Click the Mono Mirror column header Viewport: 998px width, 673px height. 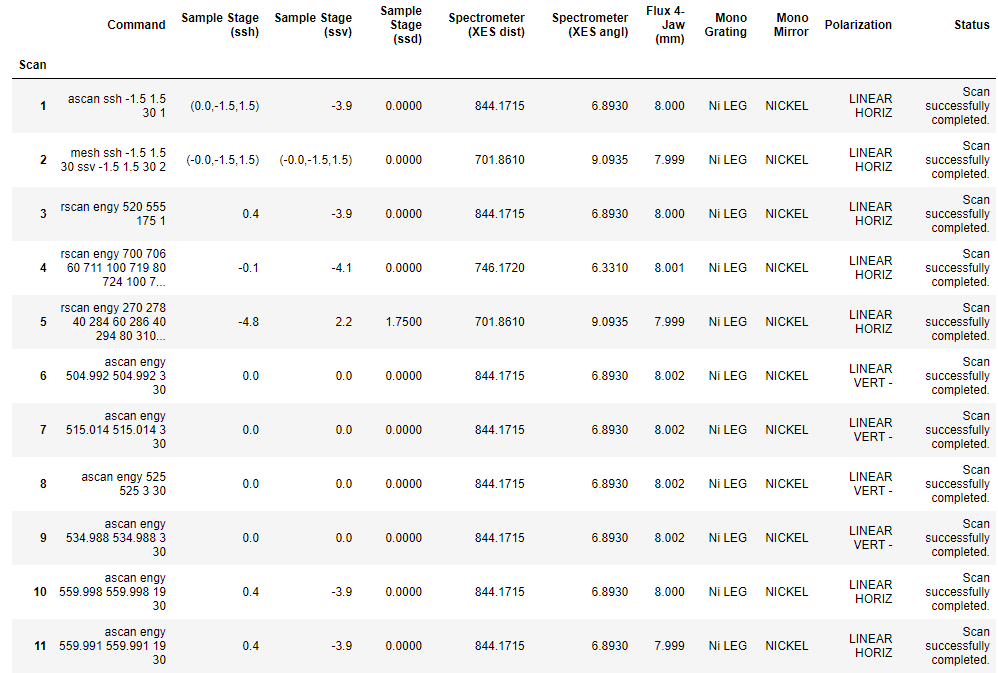pos(791,25)
